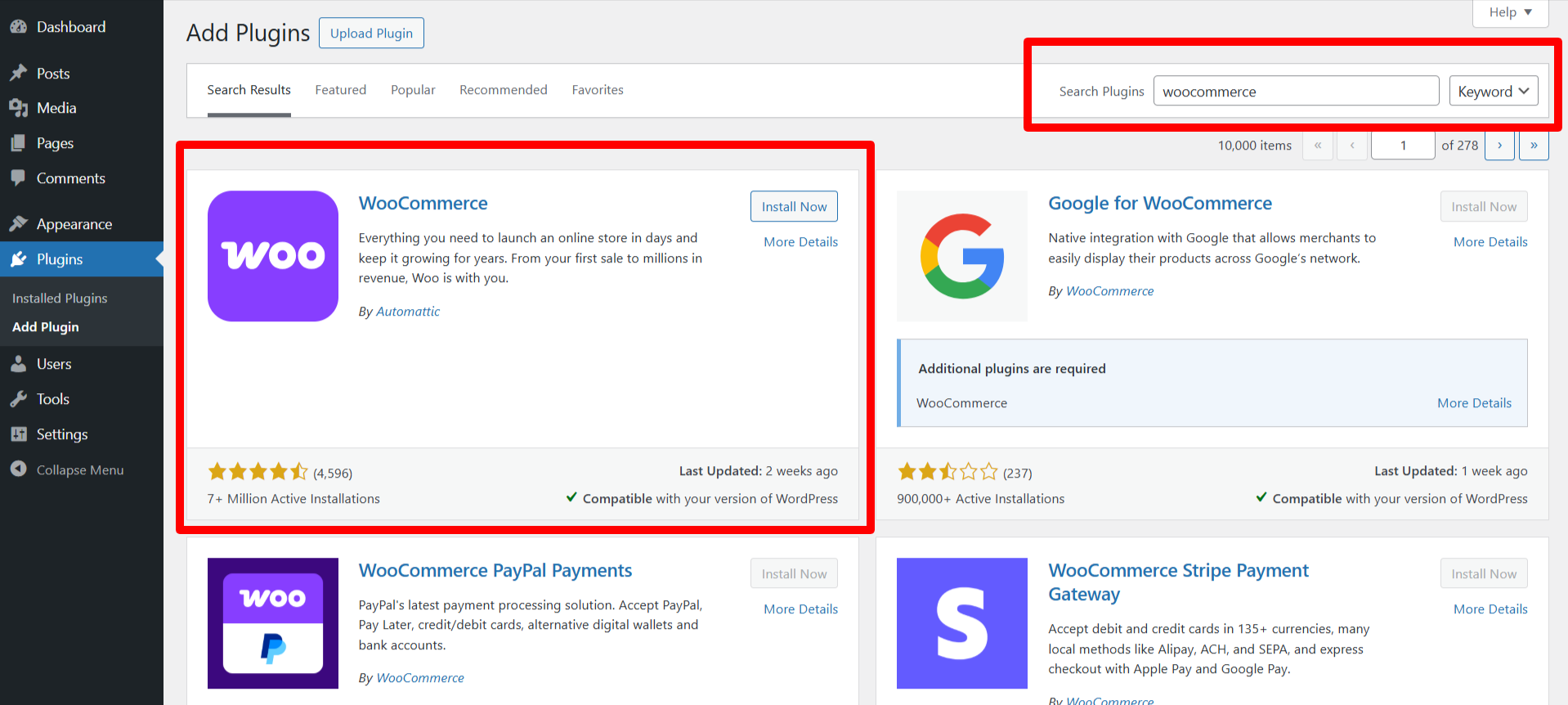The image size is (1568, 705).
Task: Open More Details for Google for WooCommerce
Action: pos(1490,242)
